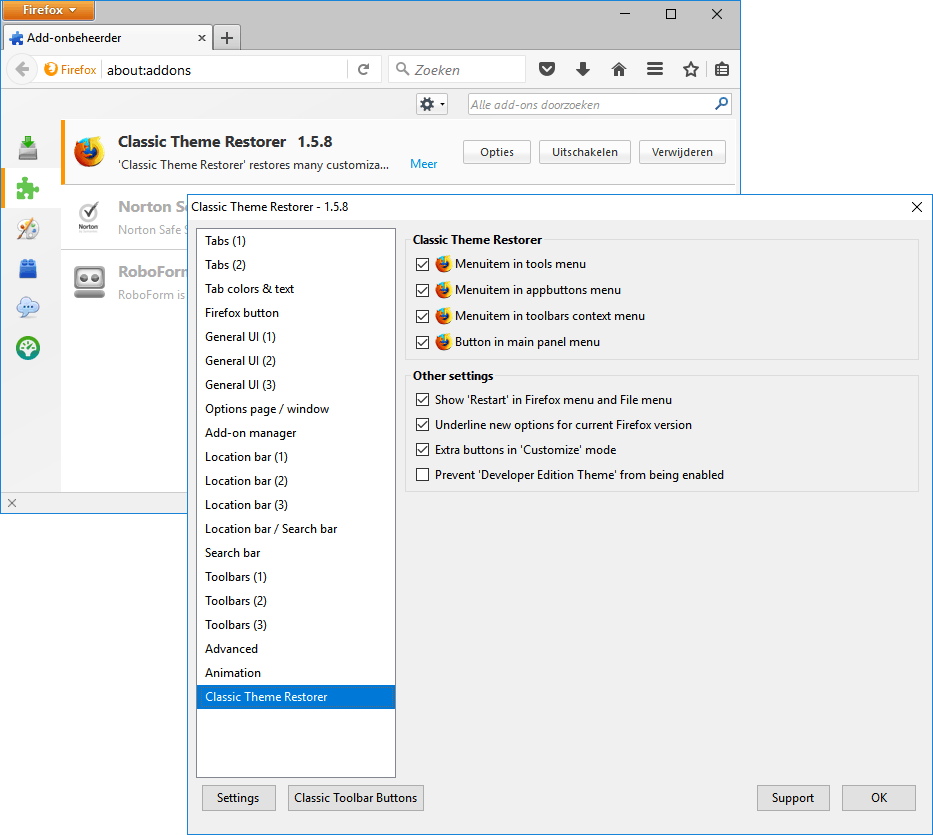The height and width of the screenshot is (835, 933).
Task: Click the Firefox identity label in URL bar
Action: pos(71,70)
